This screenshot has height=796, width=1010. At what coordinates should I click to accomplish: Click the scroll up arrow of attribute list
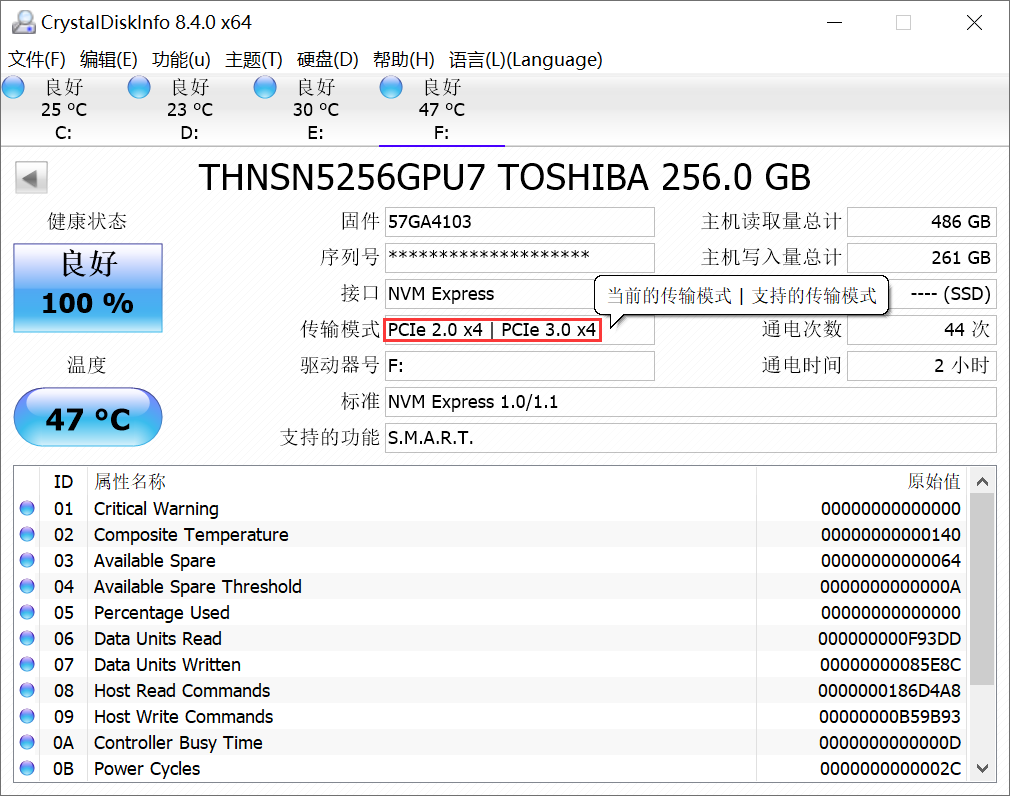(x=982, y=482)
